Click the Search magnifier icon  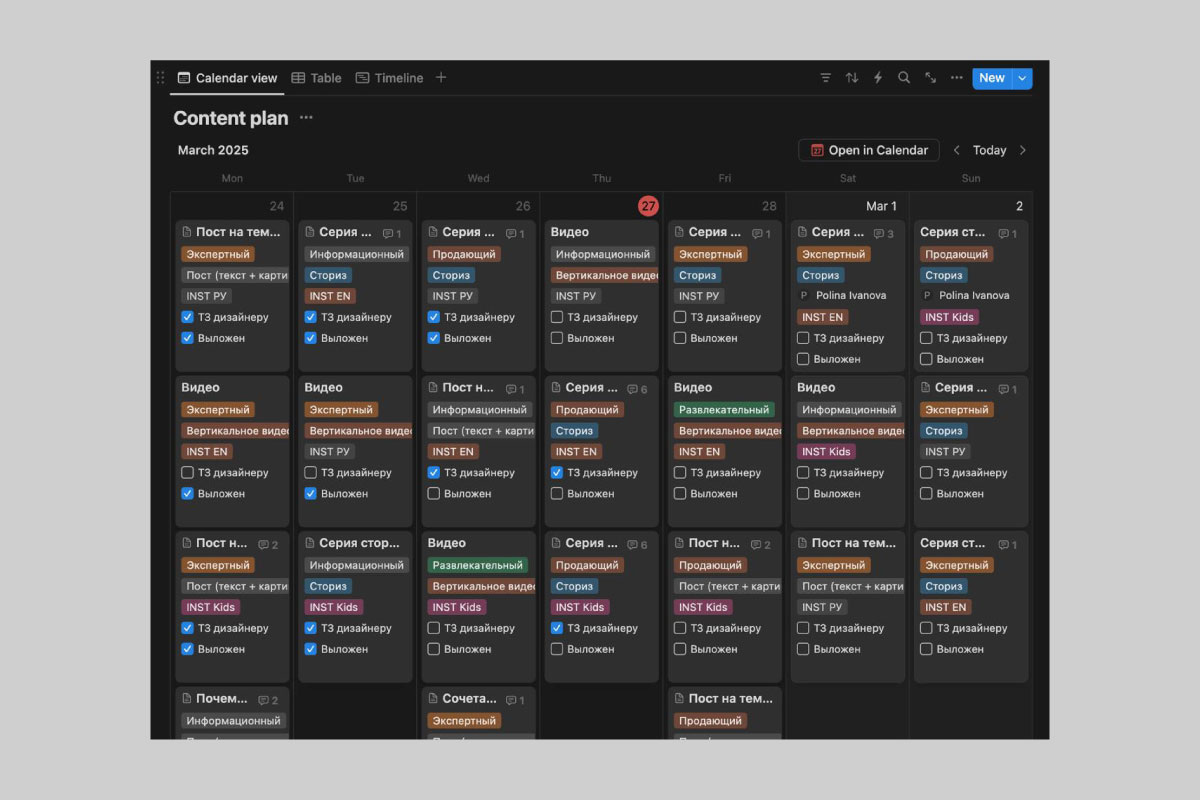904,78
